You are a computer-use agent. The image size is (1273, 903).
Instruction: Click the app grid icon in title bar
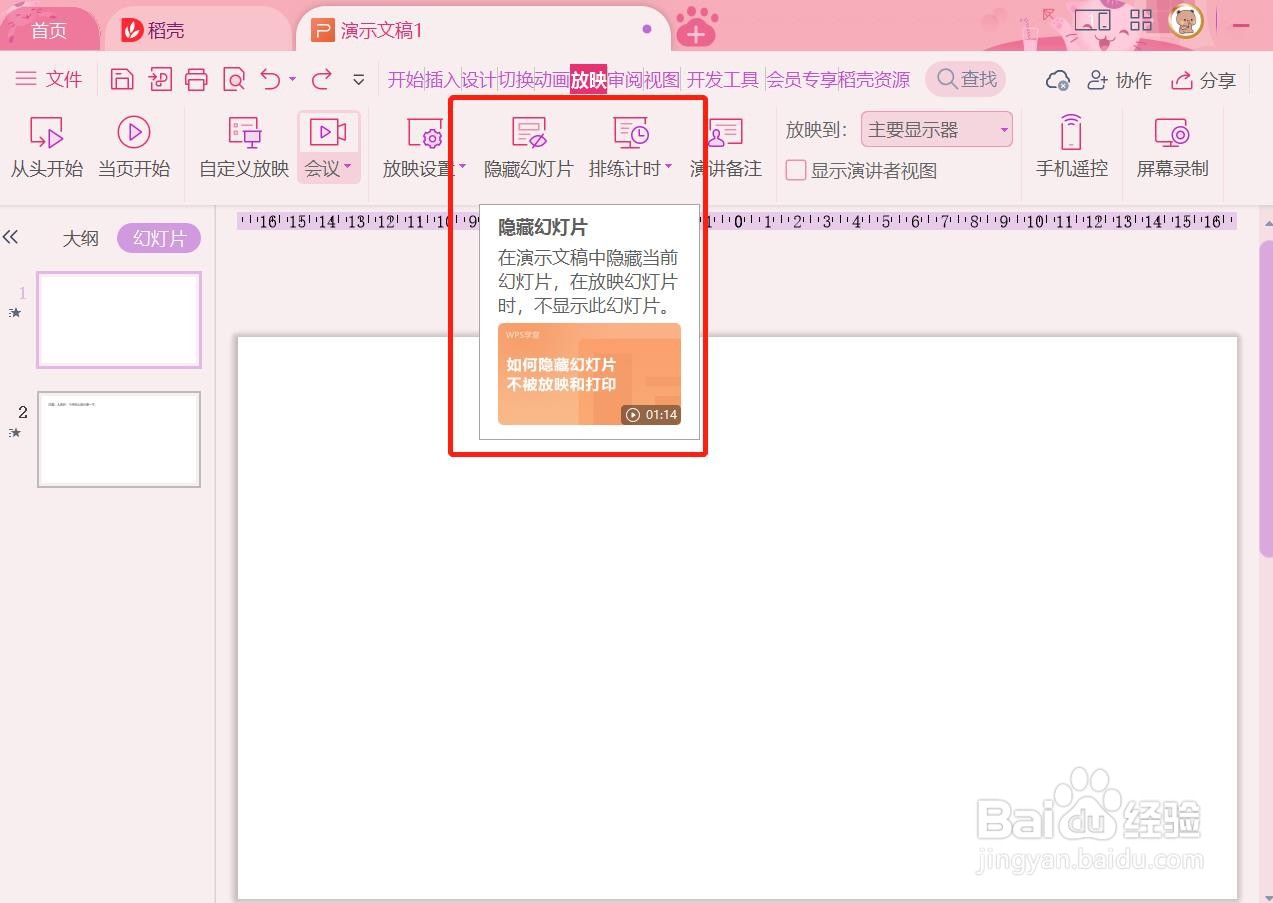click(x=1141, y=20)
